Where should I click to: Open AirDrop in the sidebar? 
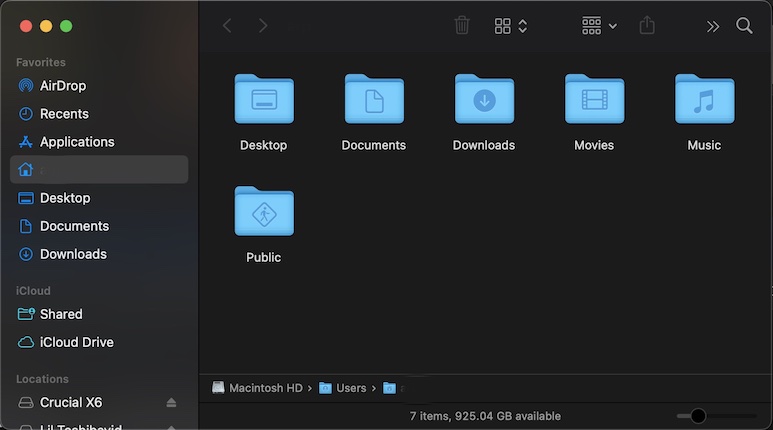(x=99, y=86)
